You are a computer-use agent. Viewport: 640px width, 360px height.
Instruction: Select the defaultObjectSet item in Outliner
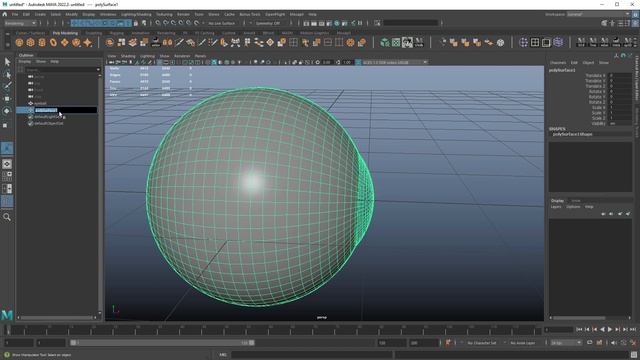49,123
